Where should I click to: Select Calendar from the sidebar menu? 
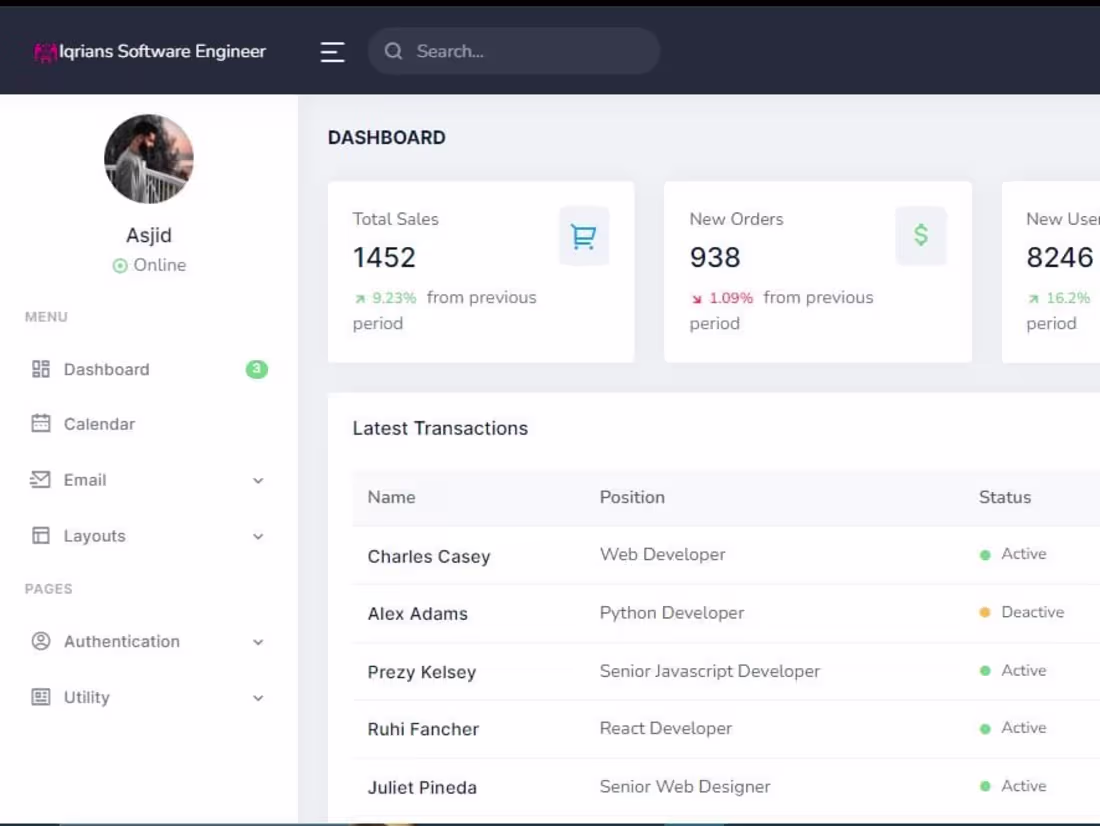[x=99, y=423]
